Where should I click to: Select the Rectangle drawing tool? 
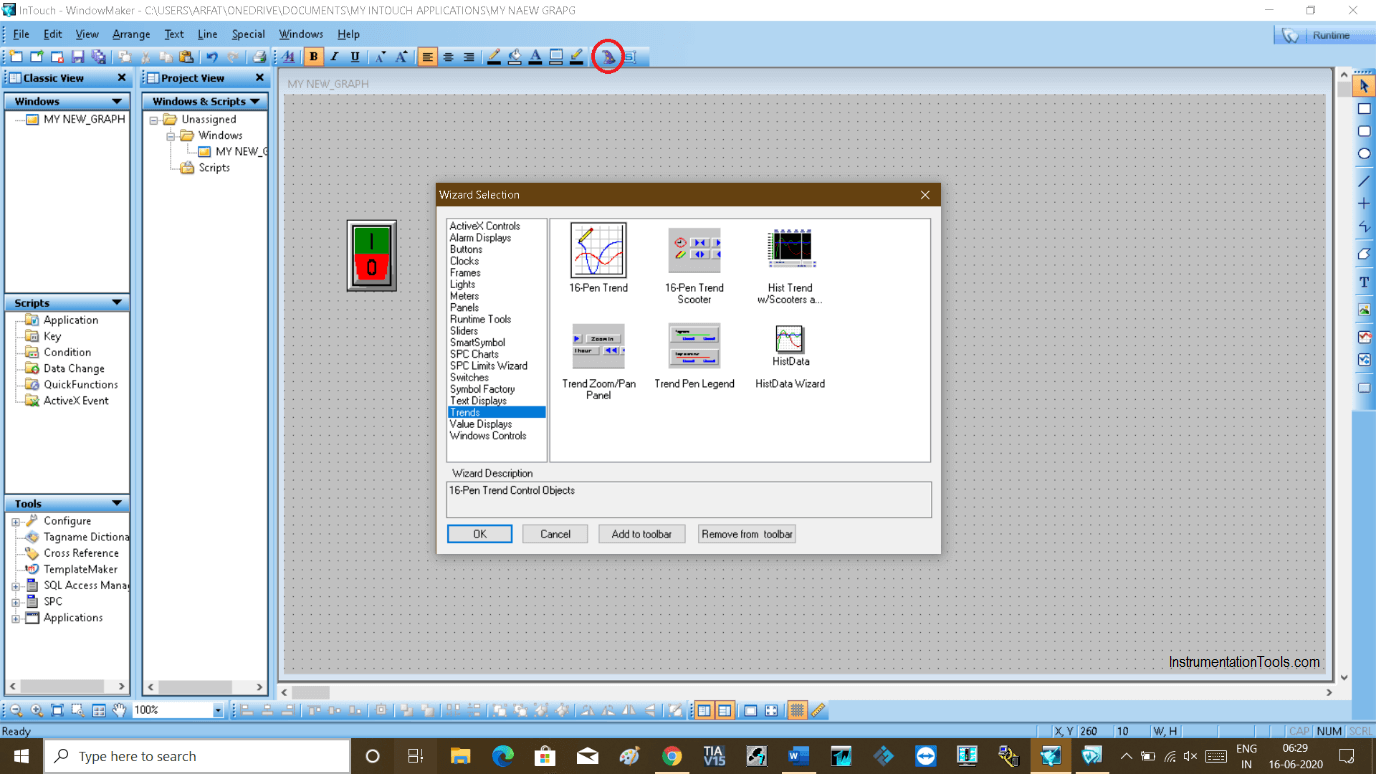click(1364, 109)
